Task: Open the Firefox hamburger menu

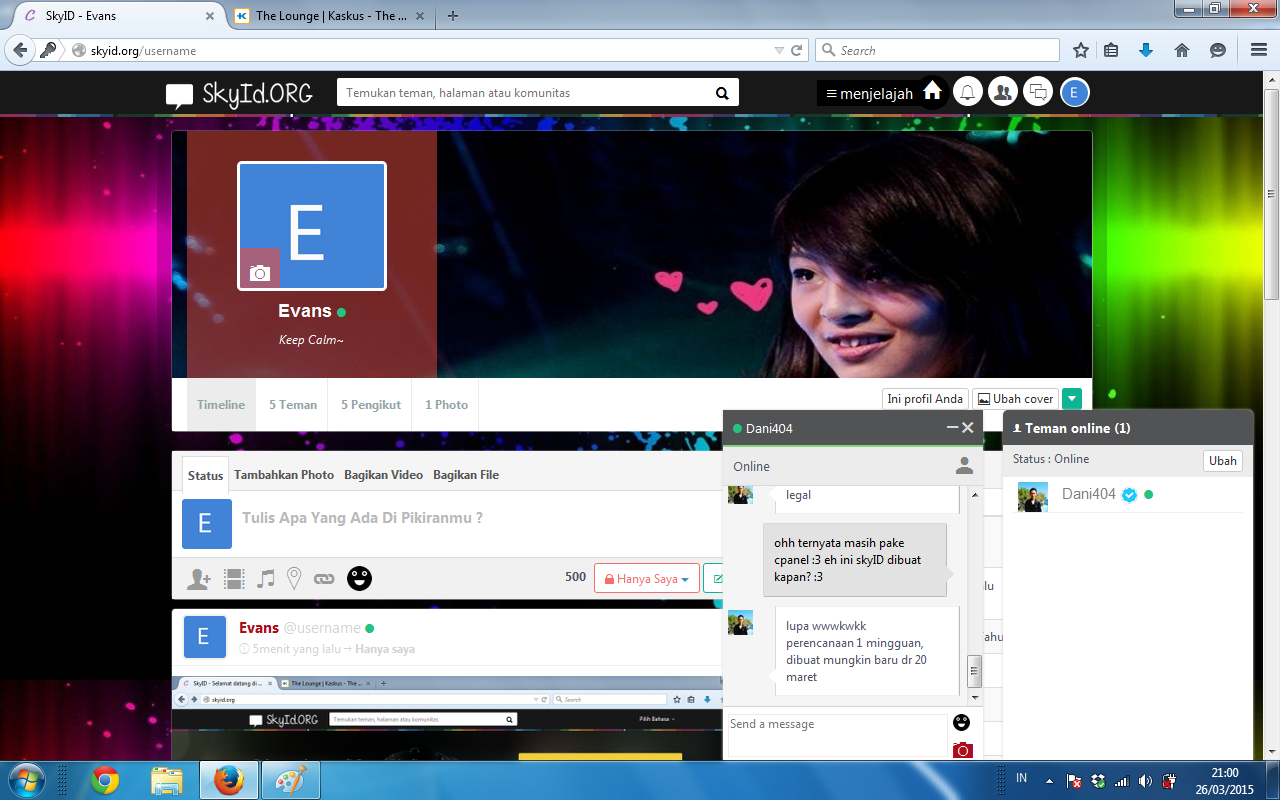Action: coord(1259,50)
